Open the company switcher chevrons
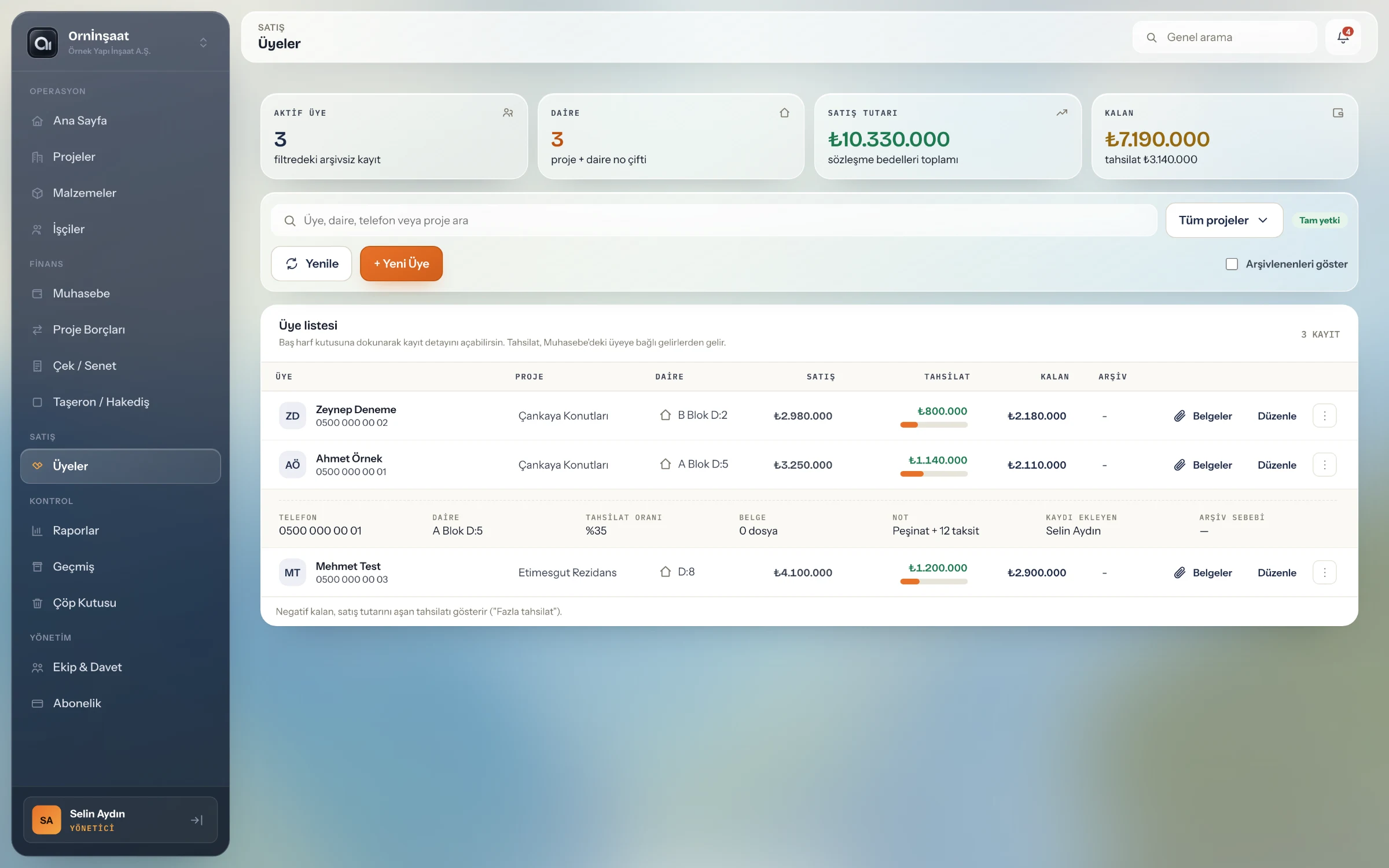 (203, 43)
